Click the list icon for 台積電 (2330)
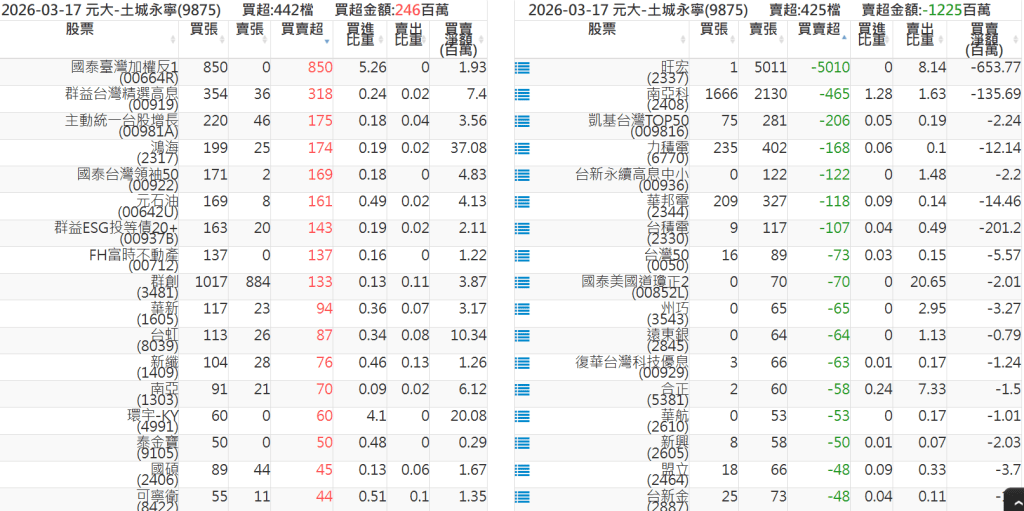Screen dimensions: 1024x511 [x=521, y=230]
